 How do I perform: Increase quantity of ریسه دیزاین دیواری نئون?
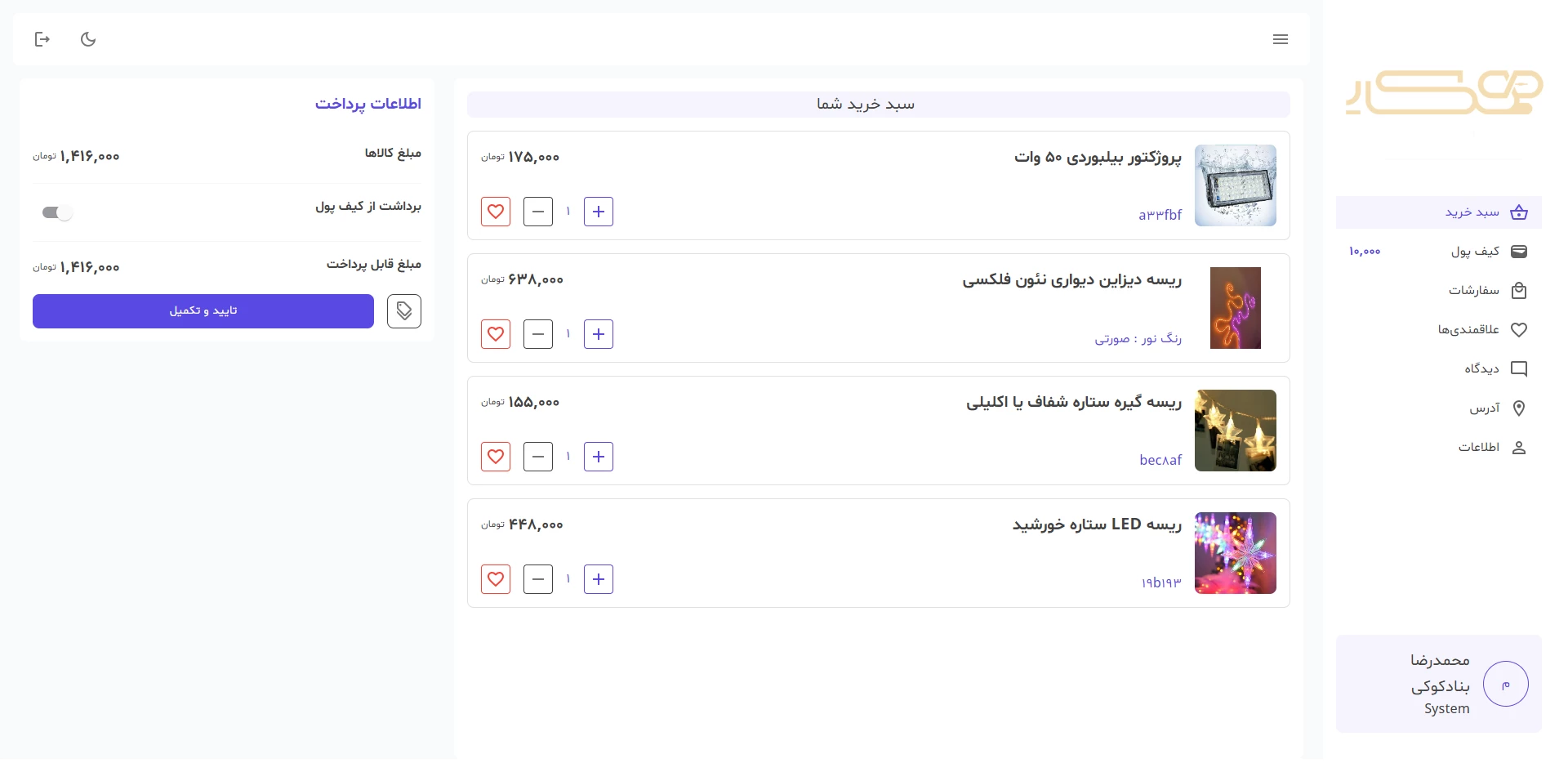(599, 334)
